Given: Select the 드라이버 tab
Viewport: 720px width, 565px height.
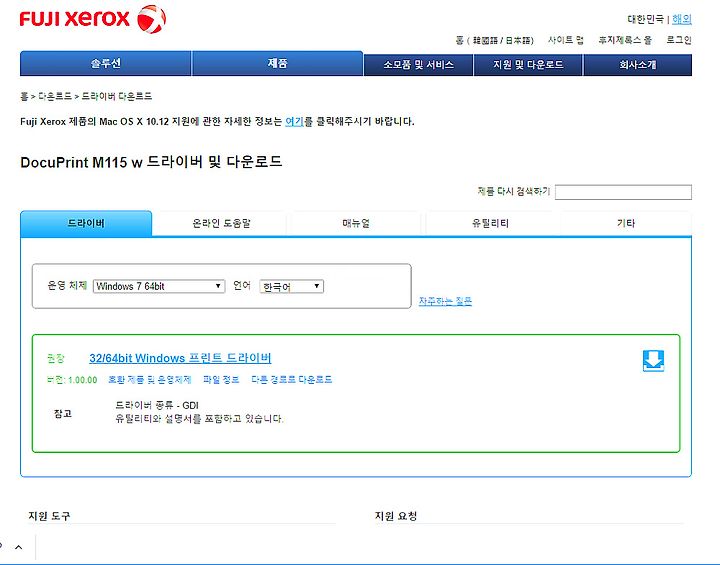Looking at the screenshot, I should [x=86, y=223].
